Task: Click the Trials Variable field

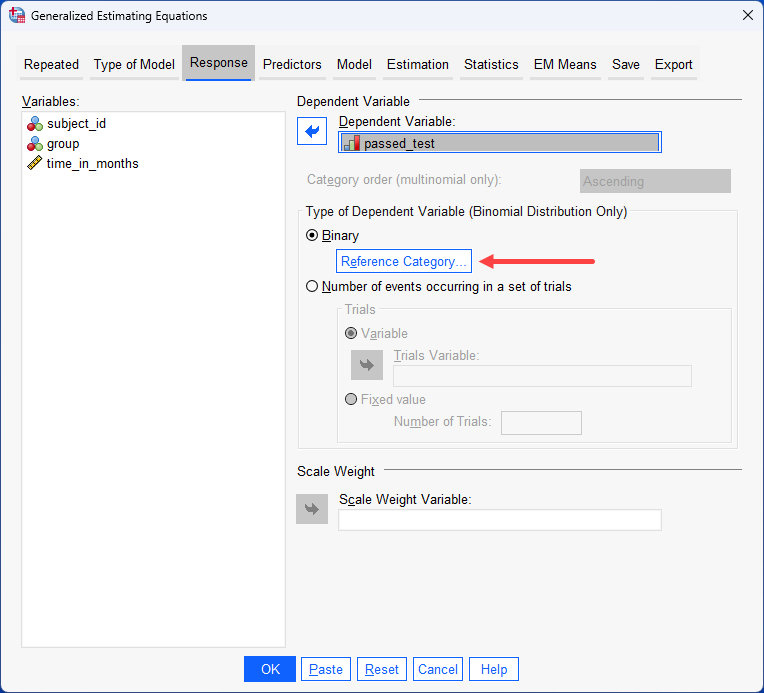Action: [x=542, y=376]
